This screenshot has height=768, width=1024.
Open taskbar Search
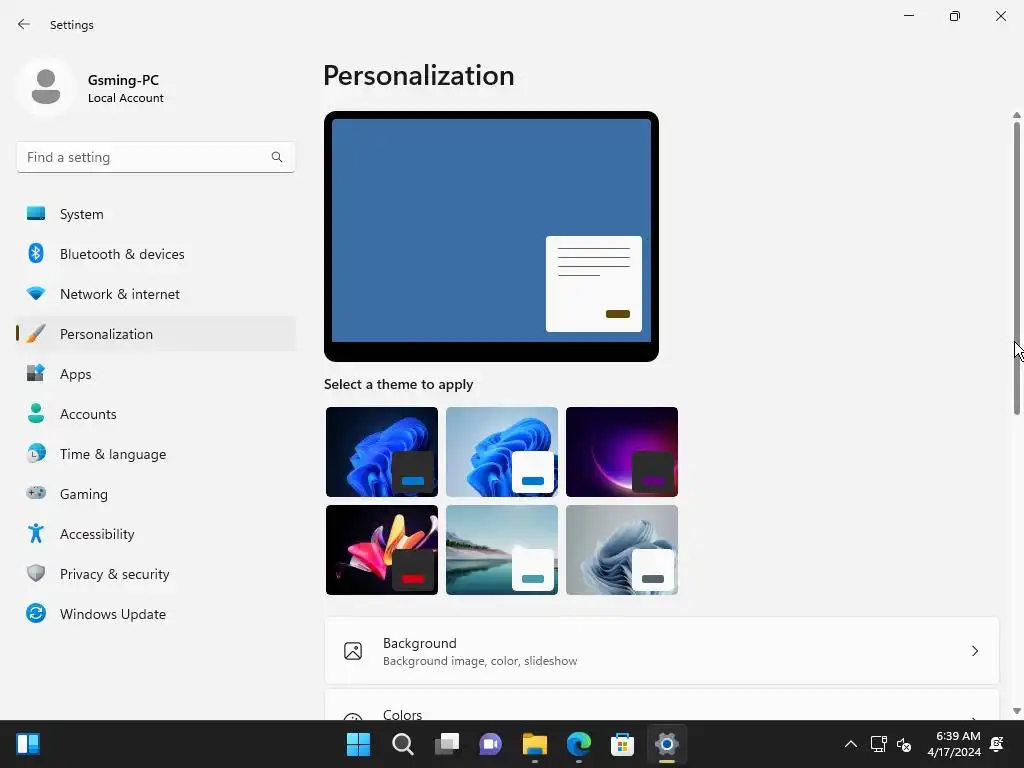coord(402,744)
